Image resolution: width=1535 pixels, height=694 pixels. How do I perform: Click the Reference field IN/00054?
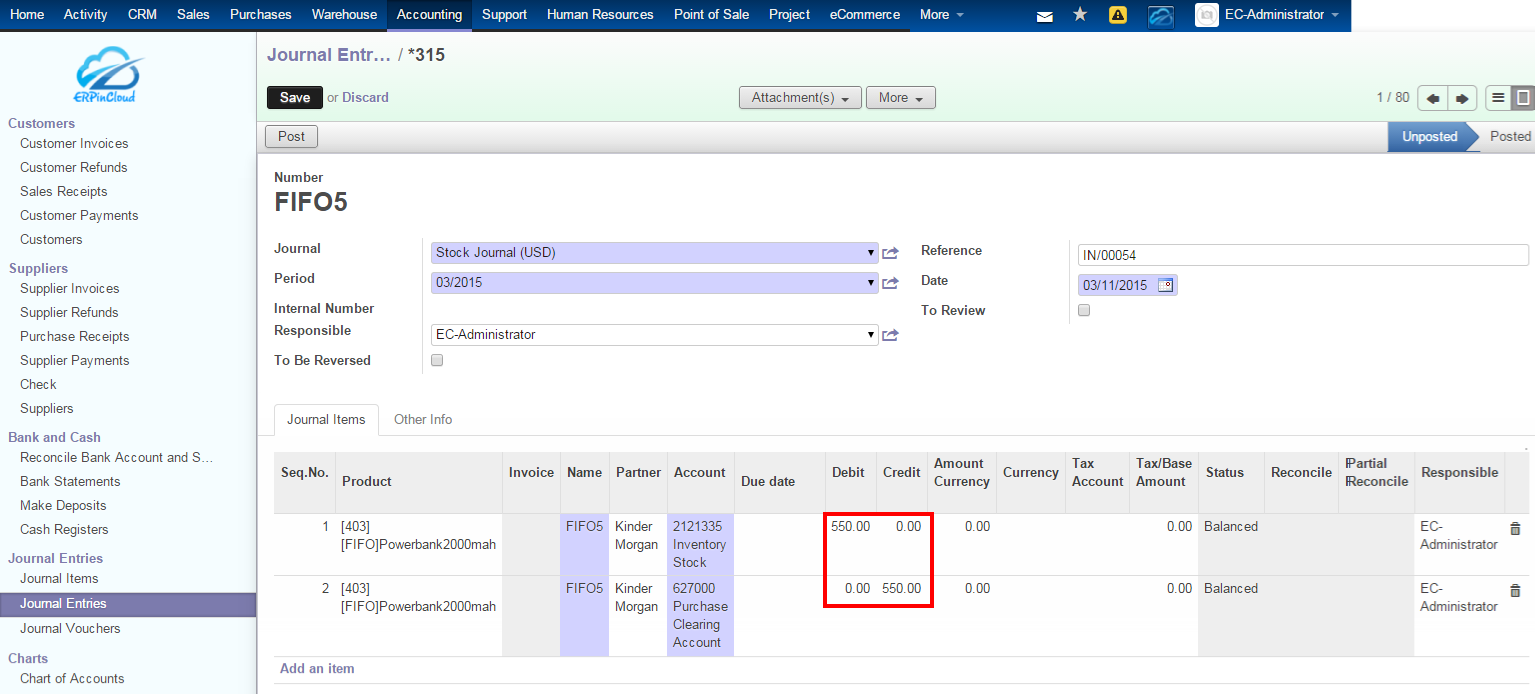(x=1303, y=255)
